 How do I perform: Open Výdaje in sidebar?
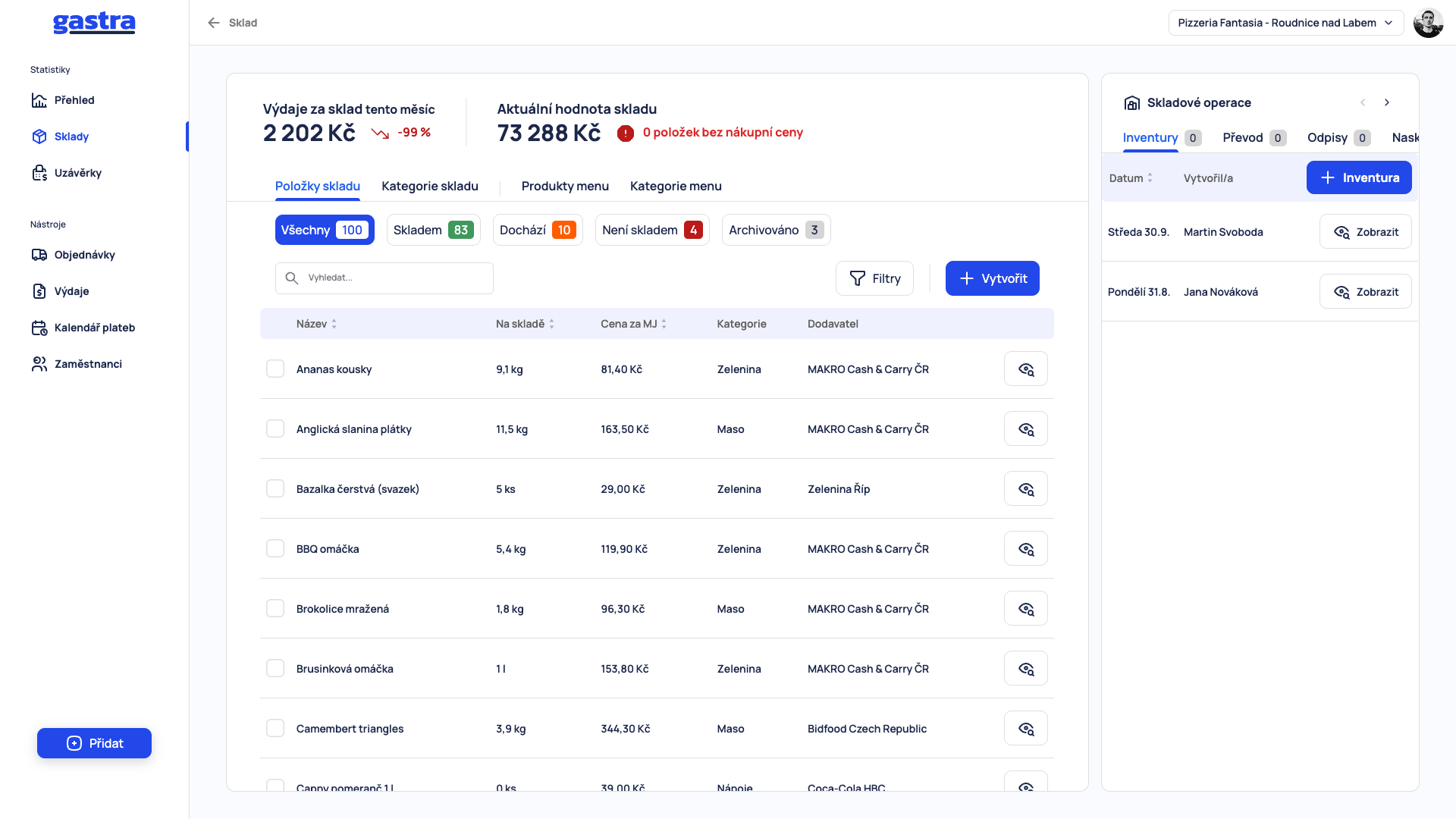pyautogui.click(x=61, y=291)
